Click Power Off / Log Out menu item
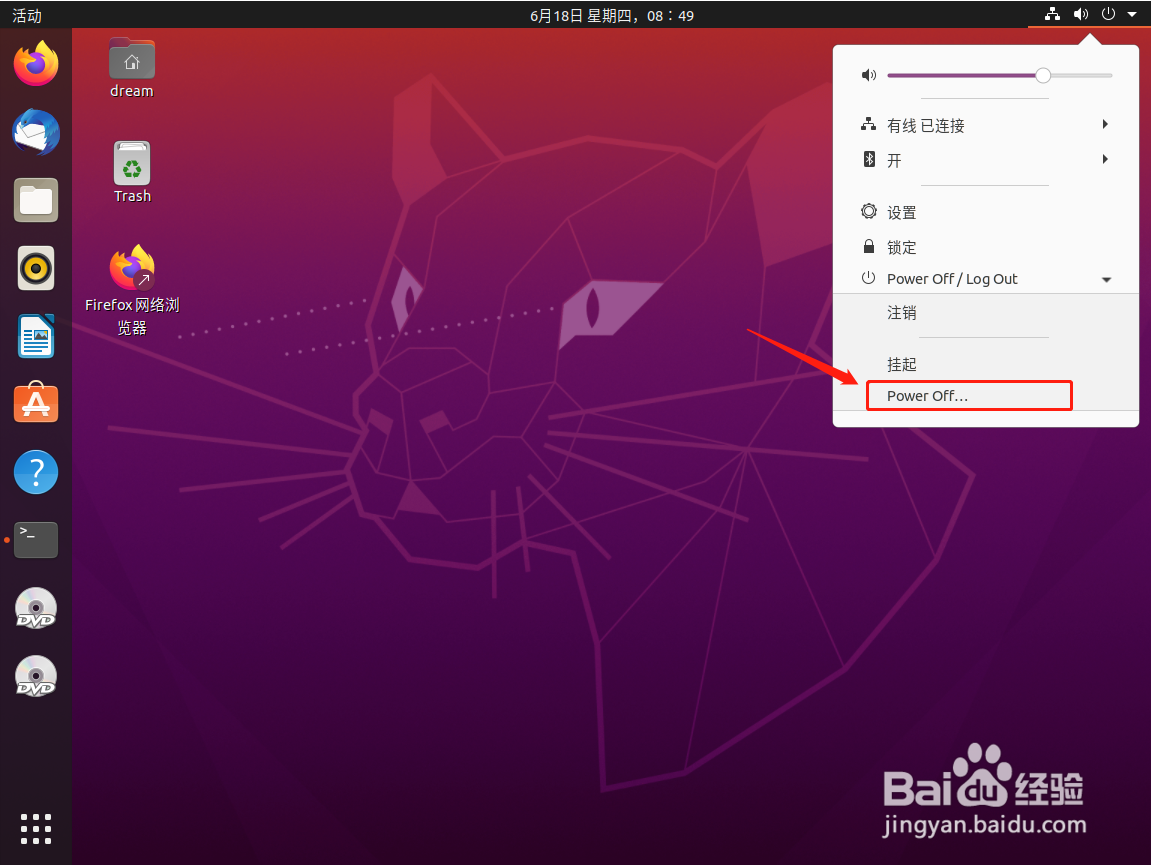Image resolution: width=1151 pixels, height=865 pixels. [986, 279]
